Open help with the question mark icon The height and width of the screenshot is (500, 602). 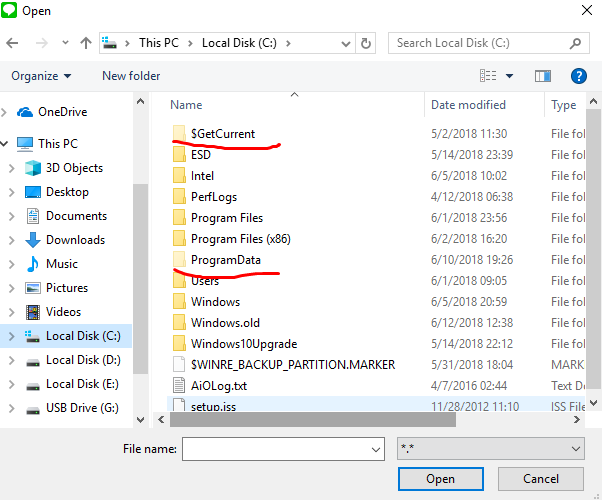(x=579, y=76)
